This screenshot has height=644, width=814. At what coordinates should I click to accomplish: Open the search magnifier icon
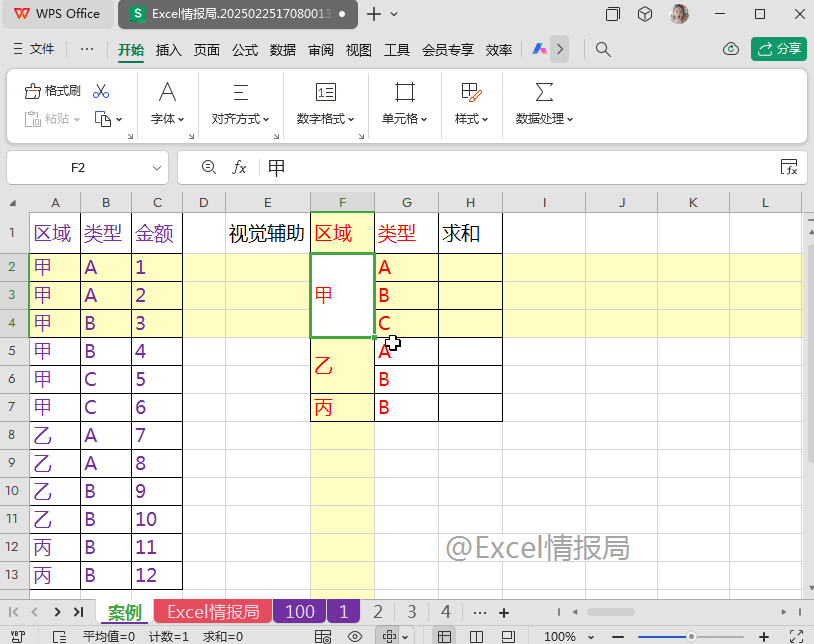603,47
